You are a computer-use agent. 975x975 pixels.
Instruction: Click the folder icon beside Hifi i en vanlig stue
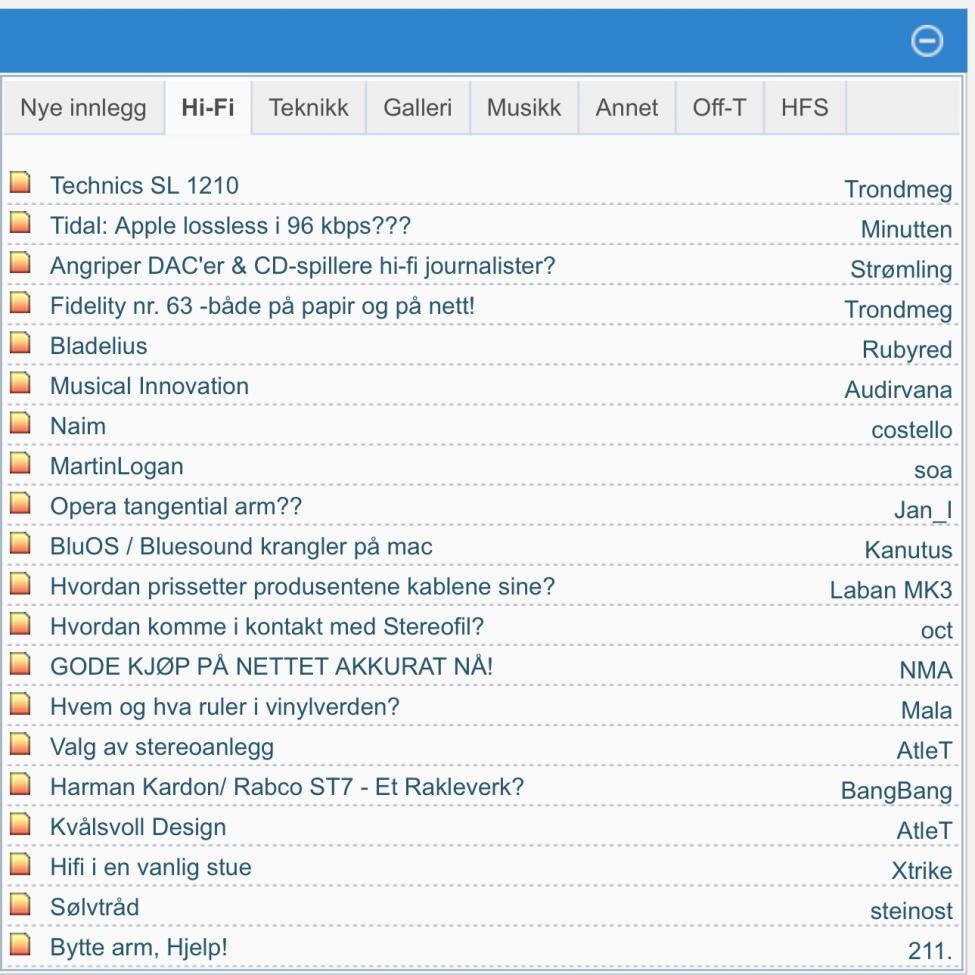[20, 864]
